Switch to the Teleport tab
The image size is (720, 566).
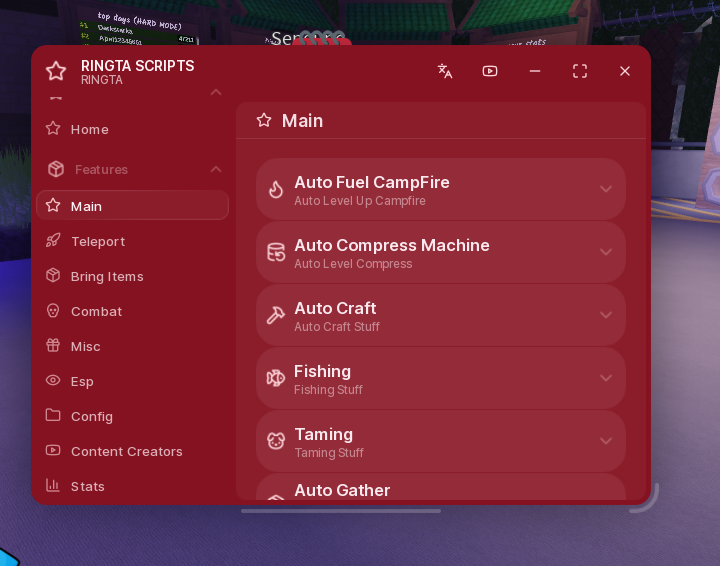click(x=132, y=241)
